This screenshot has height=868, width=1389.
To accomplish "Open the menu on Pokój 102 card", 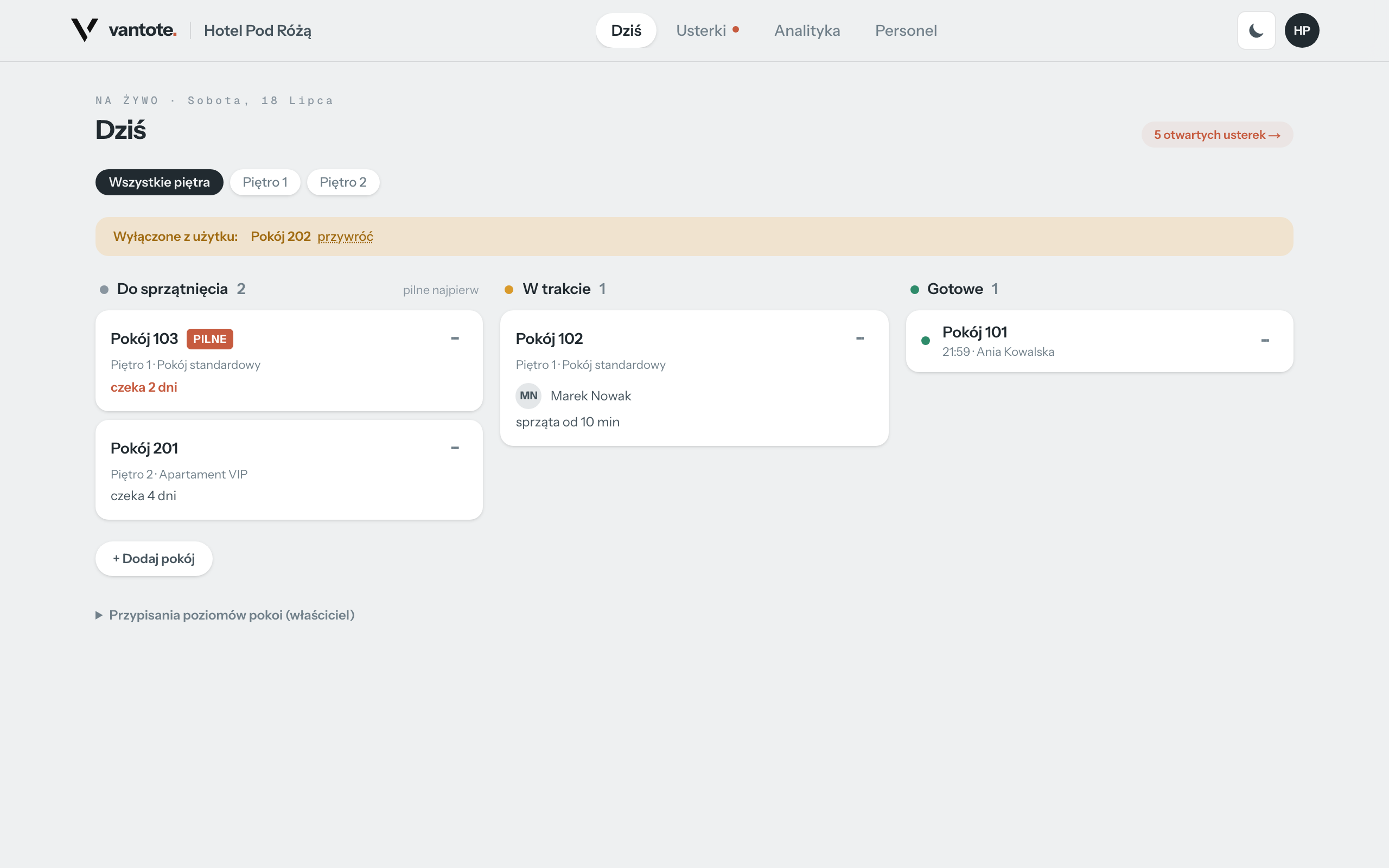I will pos(860,338).
